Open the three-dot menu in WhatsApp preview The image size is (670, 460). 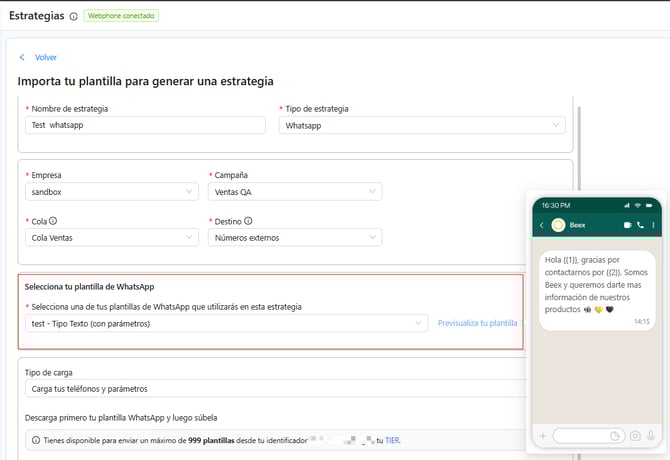[653, 226]
